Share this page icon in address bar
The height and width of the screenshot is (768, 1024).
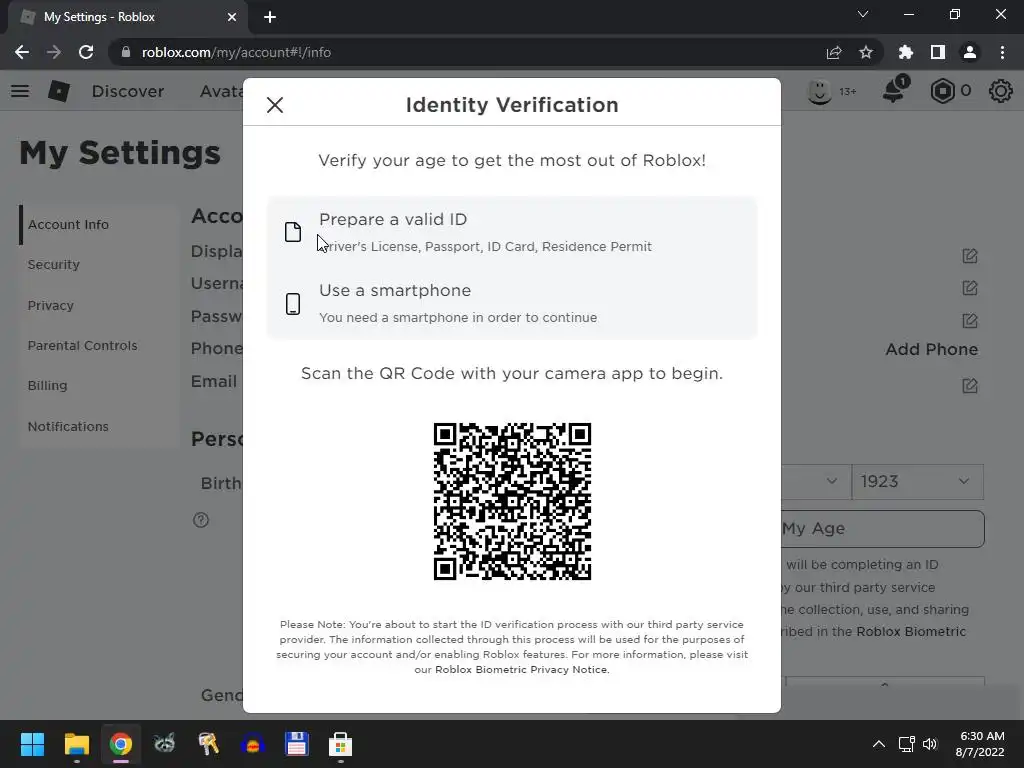point(834,52)
